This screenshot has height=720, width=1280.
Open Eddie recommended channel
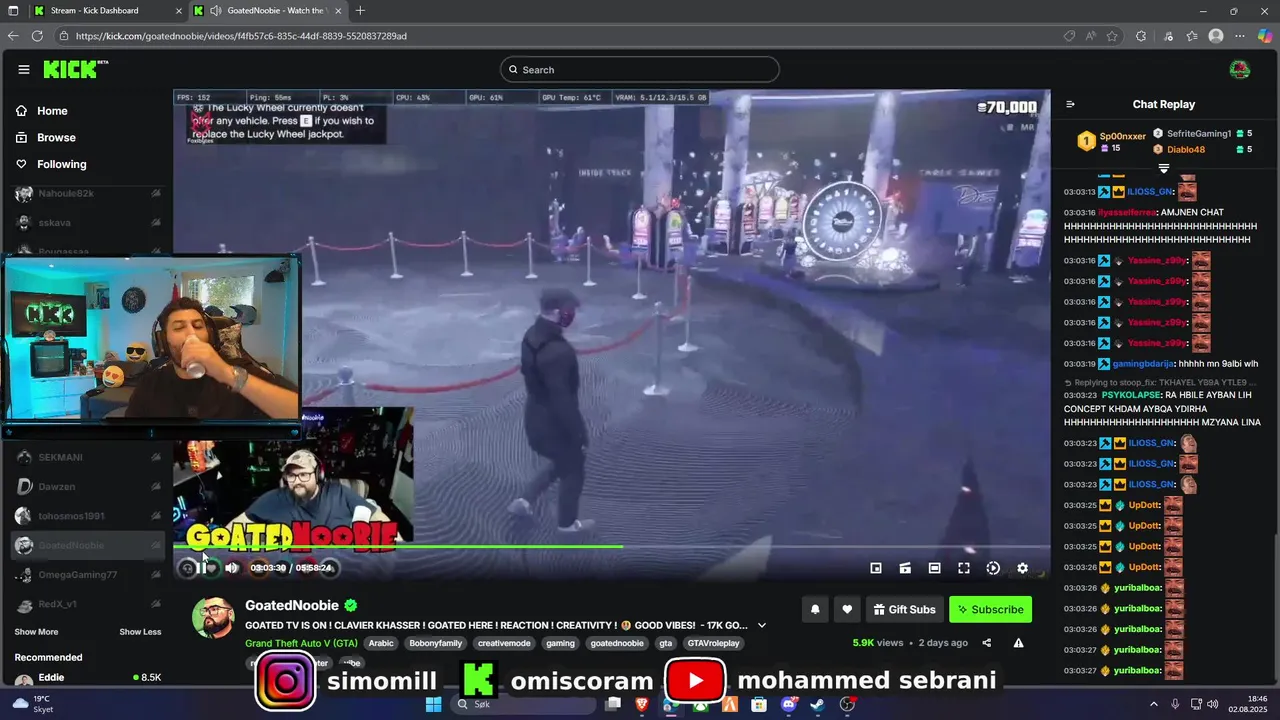coord(87,678)
